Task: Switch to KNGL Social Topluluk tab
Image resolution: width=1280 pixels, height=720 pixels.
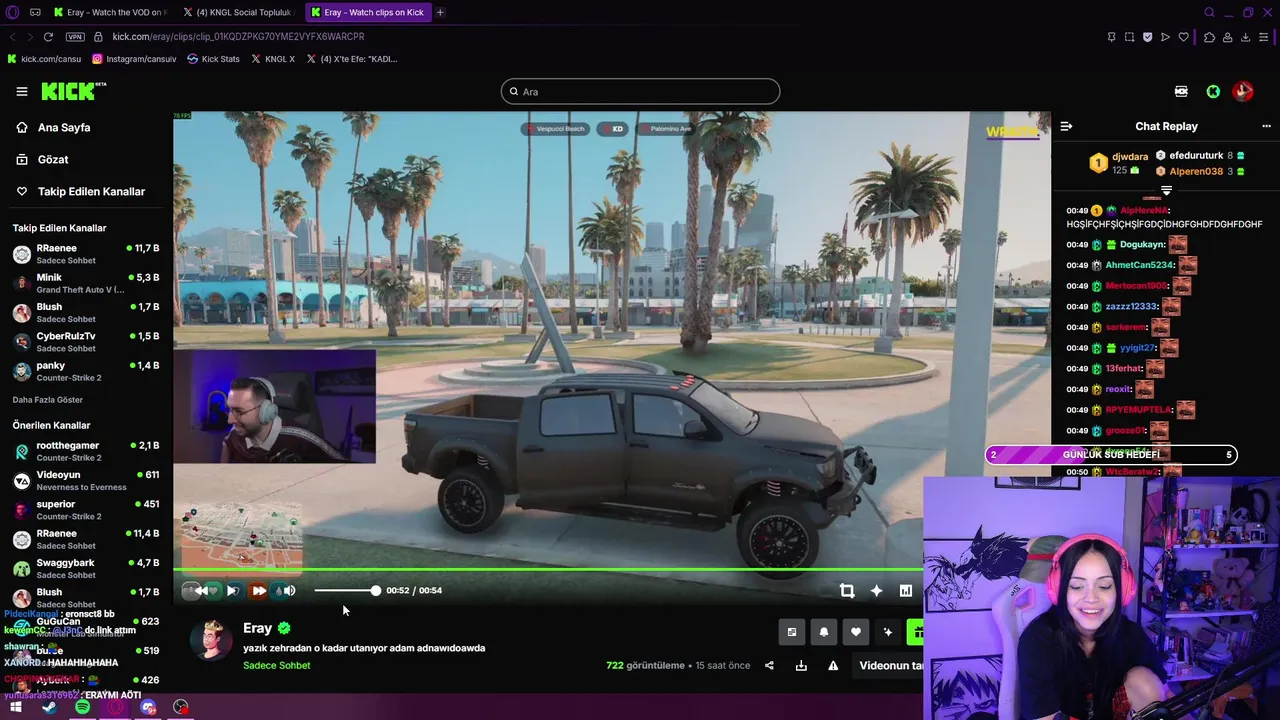Action: (x=238, y=12)
